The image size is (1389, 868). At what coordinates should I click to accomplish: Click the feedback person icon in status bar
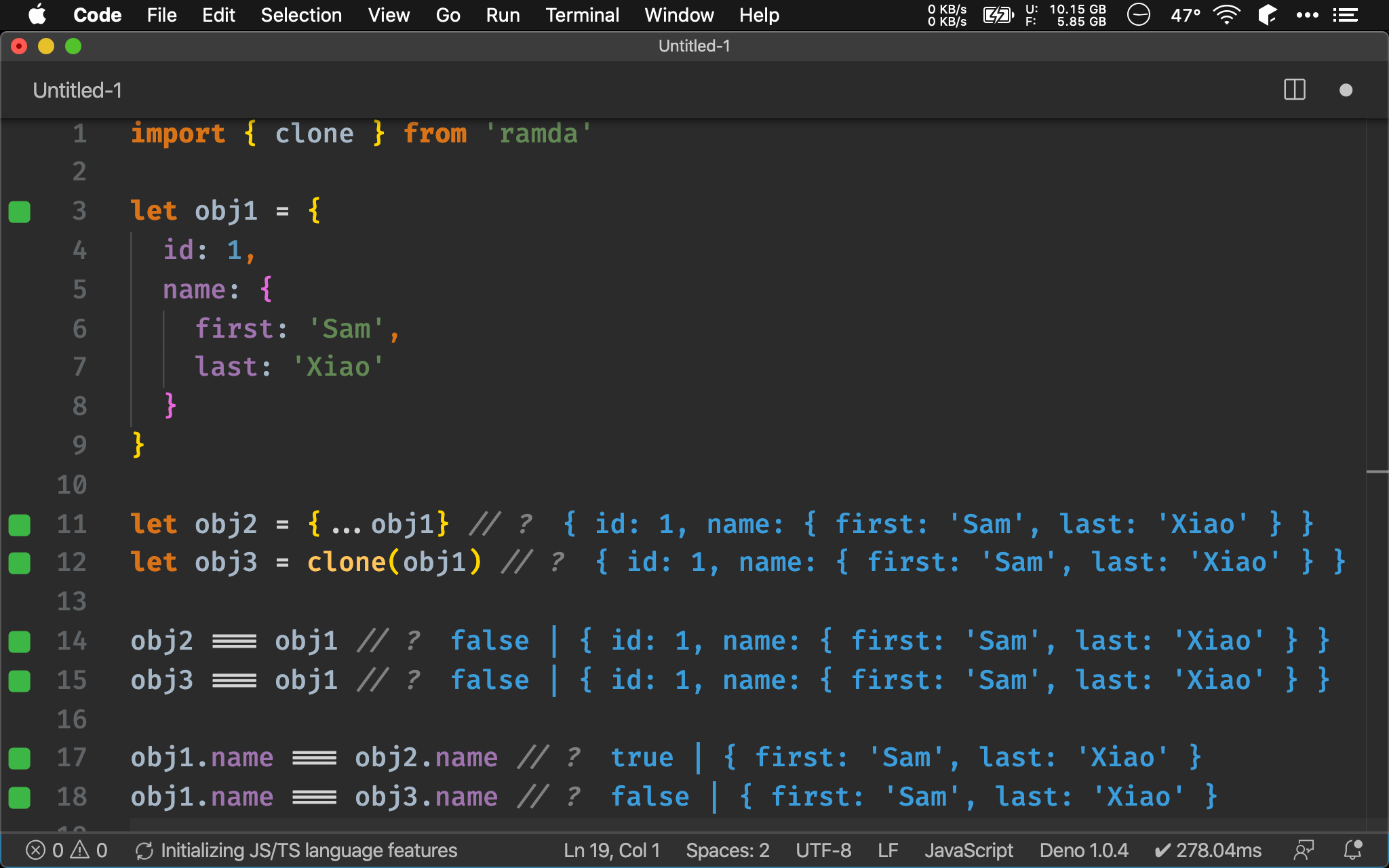point(1304,850)
